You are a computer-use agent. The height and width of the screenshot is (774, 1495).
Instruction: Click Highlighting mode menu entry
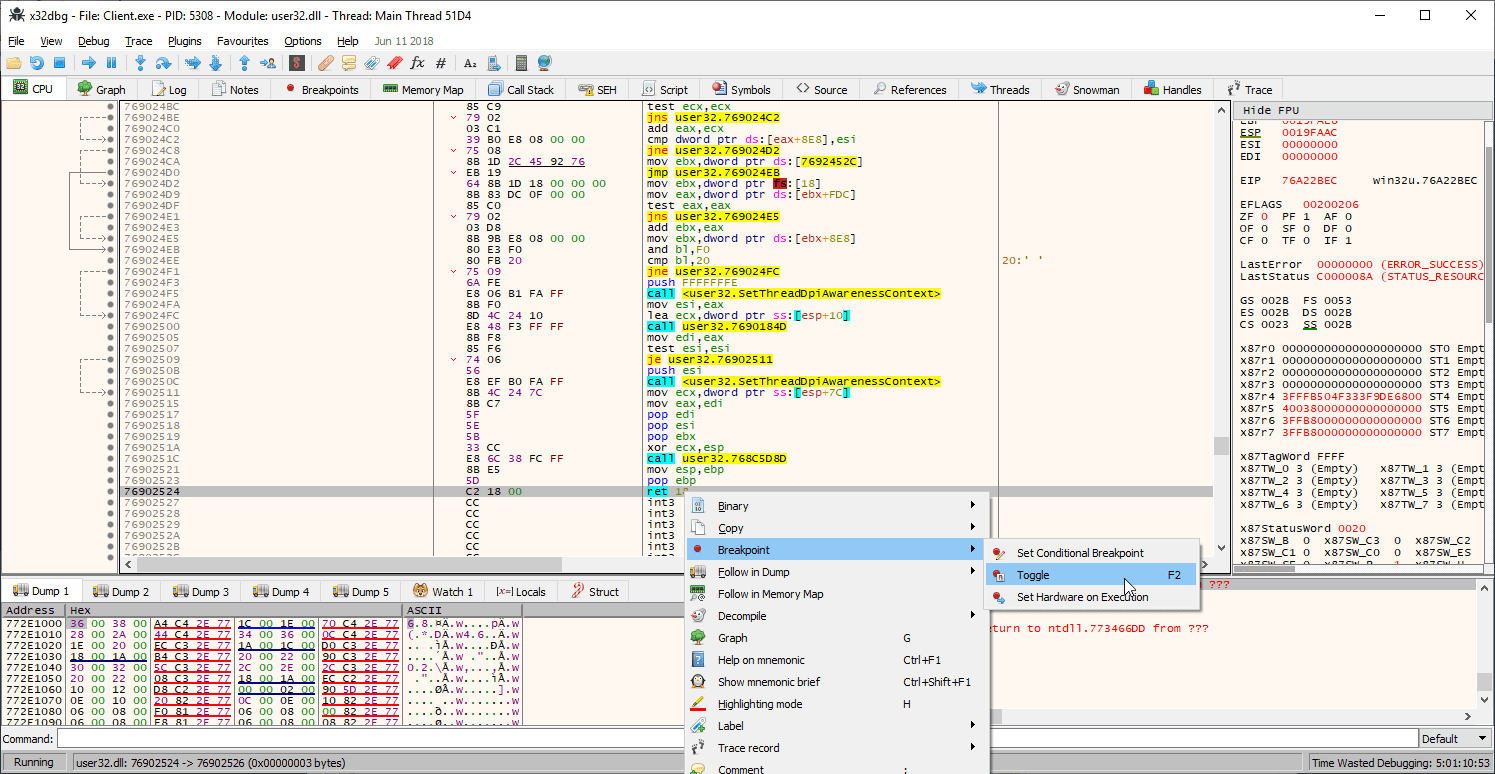pyautogui.click(x=836, y=704)
